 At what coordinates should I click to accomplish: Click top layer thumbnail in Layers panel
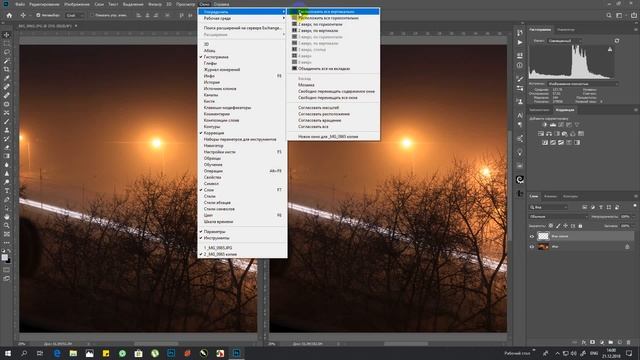click(x=543, y=236)
